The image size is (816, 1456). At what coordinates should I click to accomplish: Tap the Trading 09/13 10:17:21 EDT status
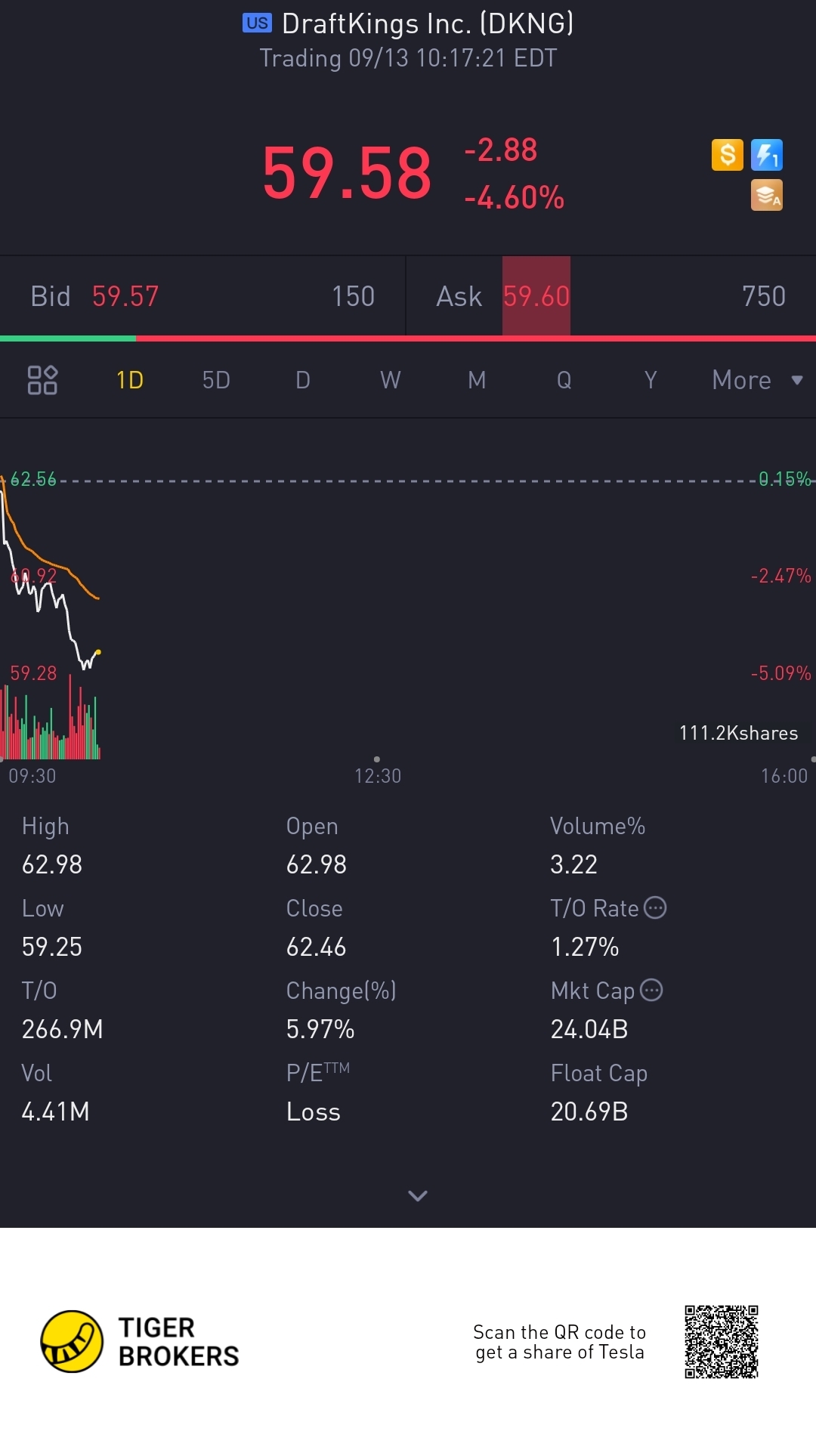408,58
